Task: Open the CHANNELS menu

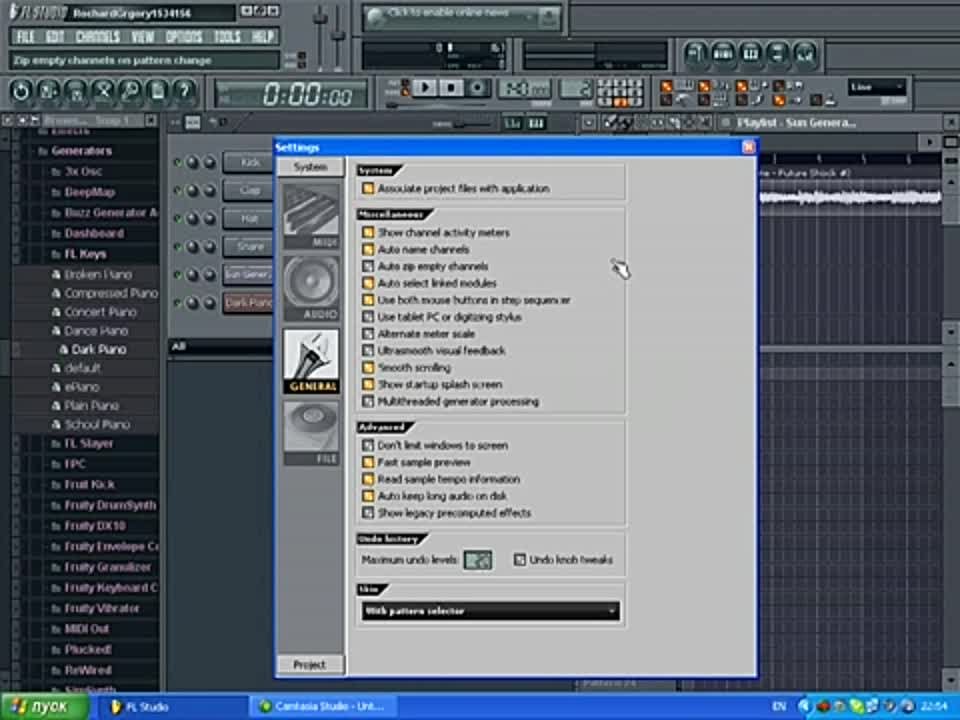Action: click(x=98, y=37)
